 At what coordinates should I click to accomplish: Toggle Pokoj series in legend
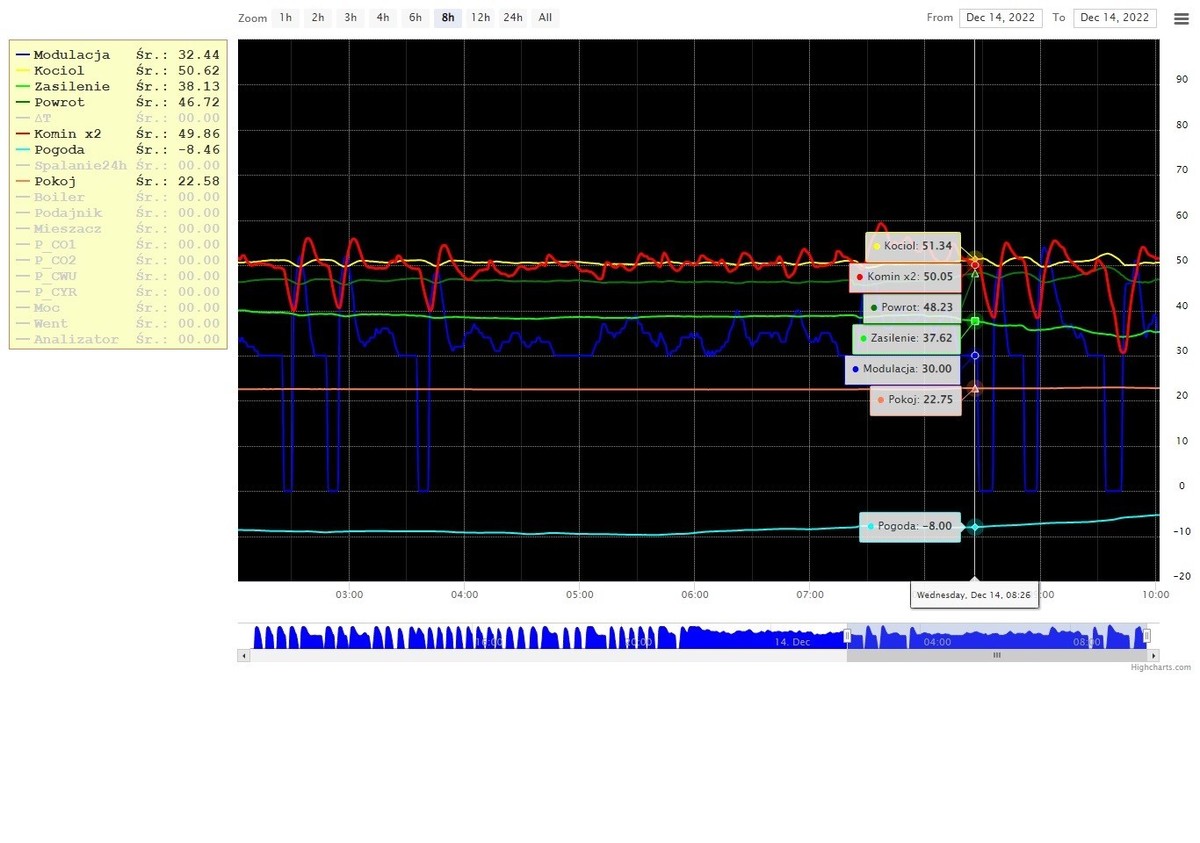point(55,182)
